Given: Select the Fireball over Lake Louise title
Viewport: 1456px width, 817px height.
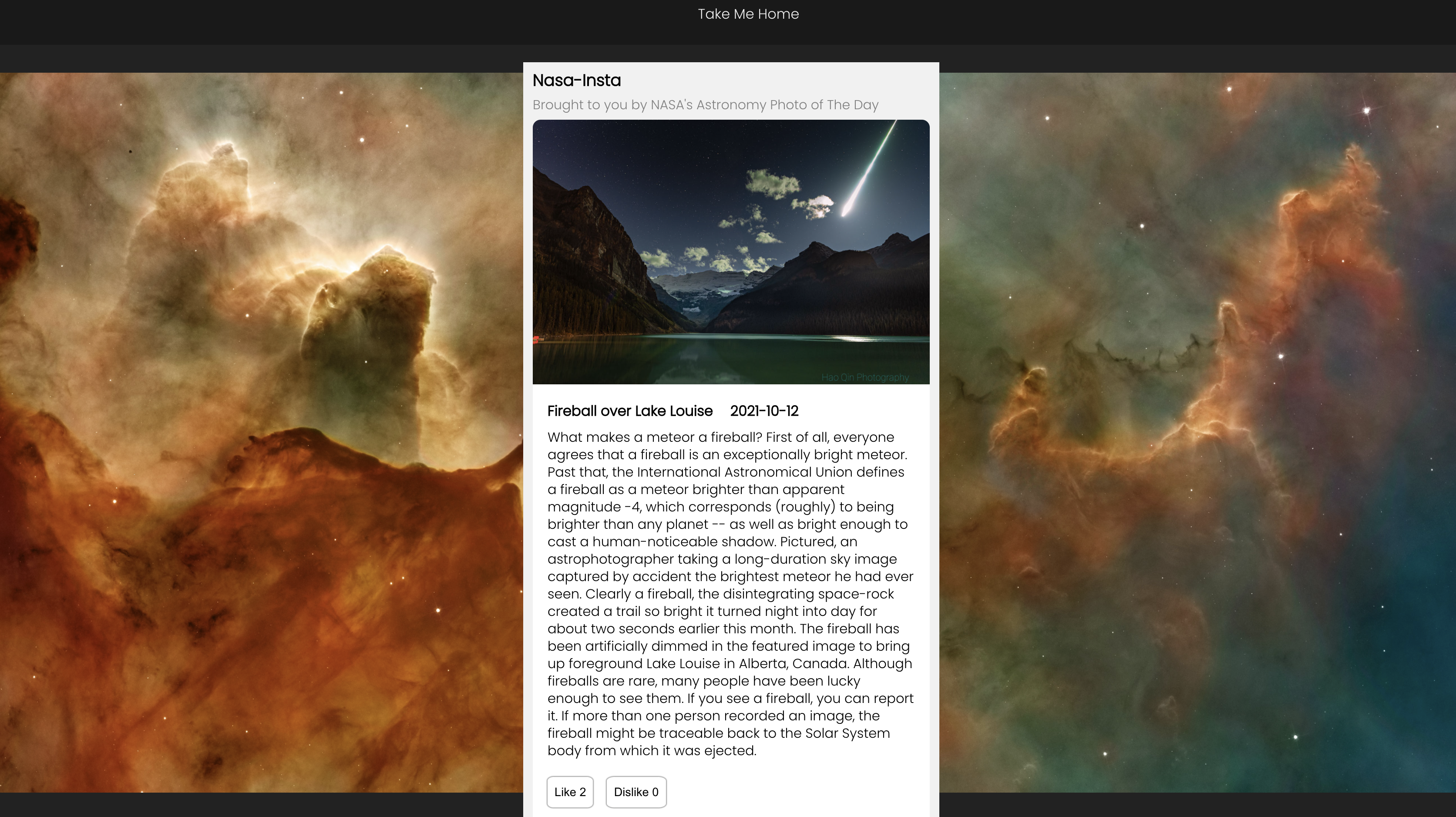Looking at the screenshot, I should [630, 411].
